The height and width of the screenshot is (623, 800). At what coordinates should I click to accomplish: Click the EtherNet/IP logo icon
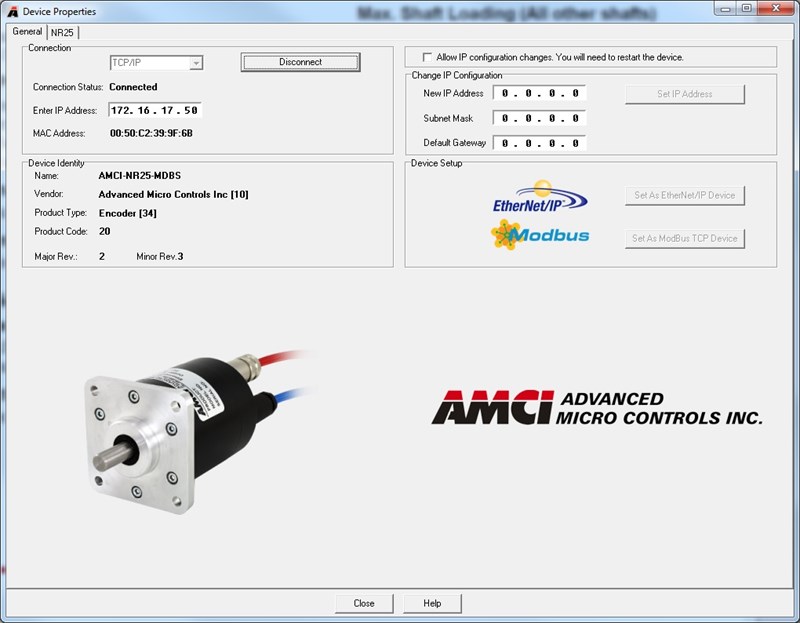point(539,196)
